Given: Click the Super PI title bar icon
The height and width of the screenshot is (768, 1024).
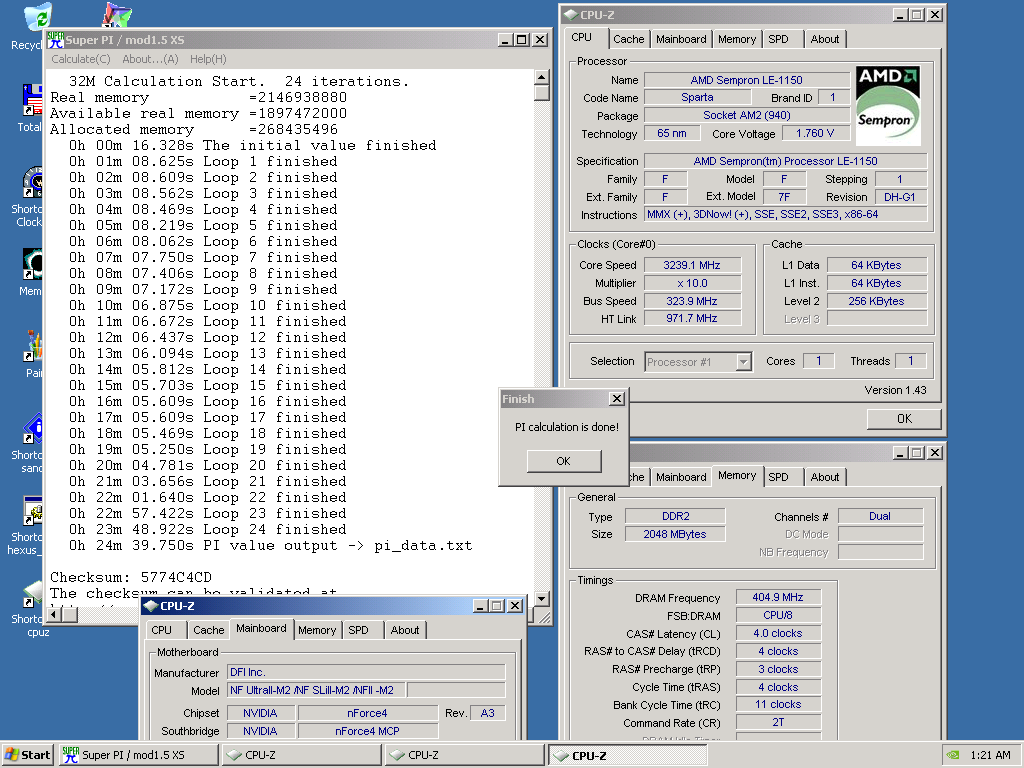Looking at the screenshot, I should point(56,40).
